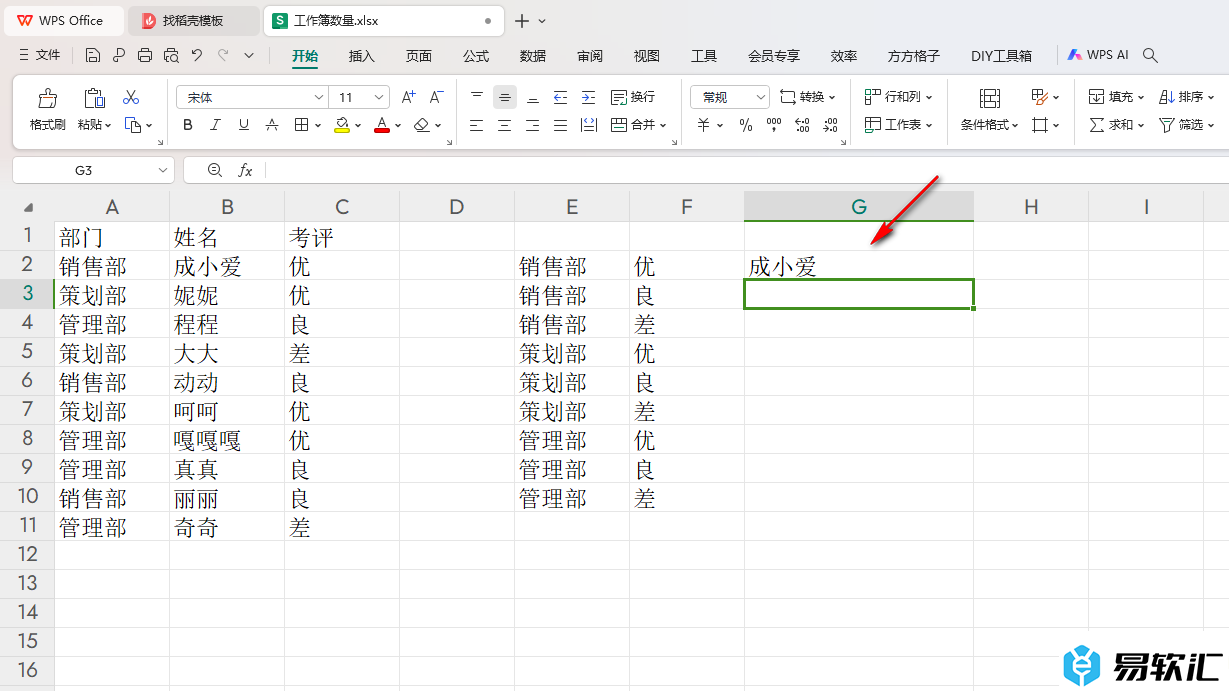Toggle Italic formatting

[216, 125]
